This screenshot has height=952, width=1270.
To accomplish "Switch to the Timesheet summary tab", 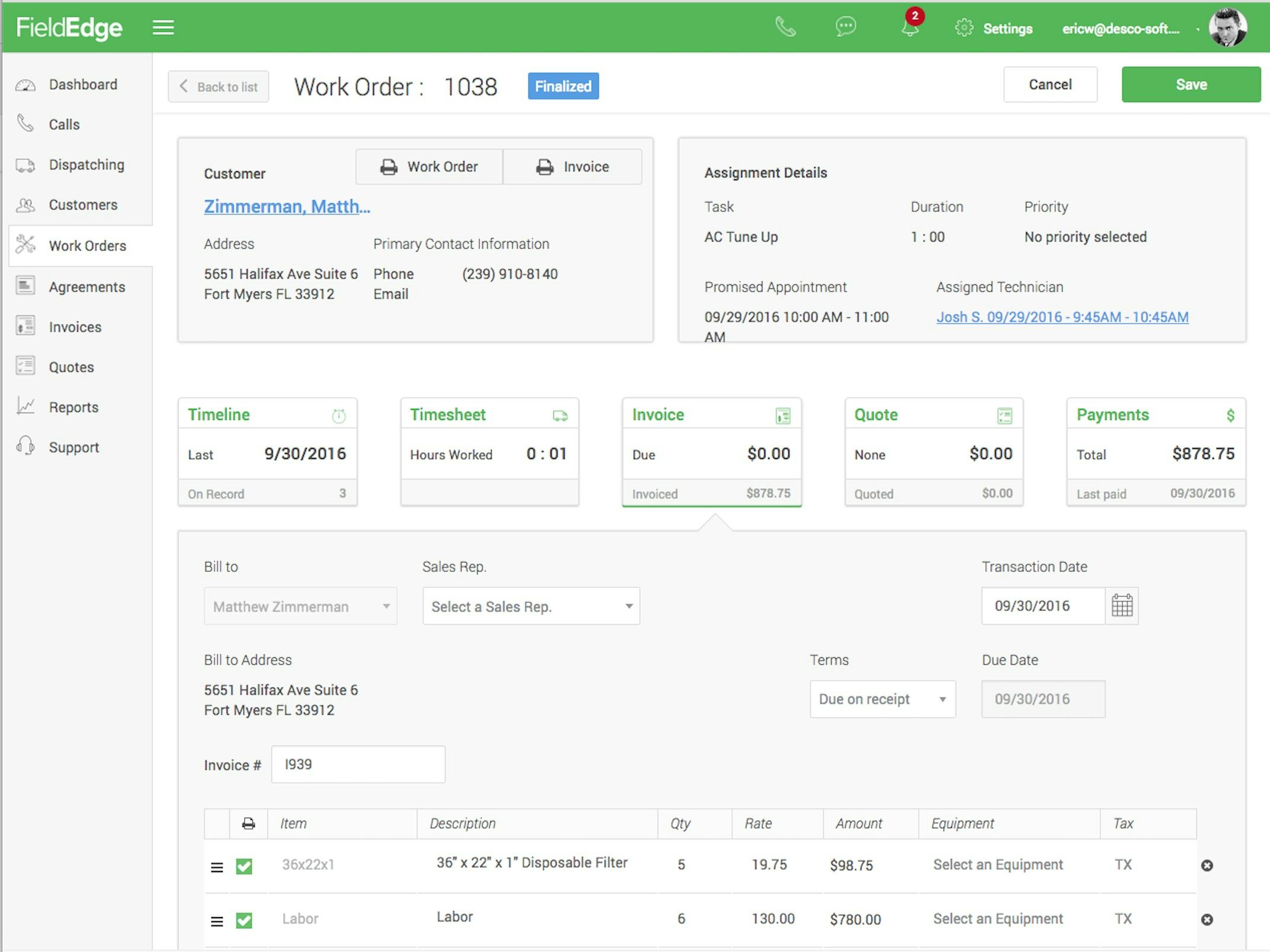I will 489,452.
